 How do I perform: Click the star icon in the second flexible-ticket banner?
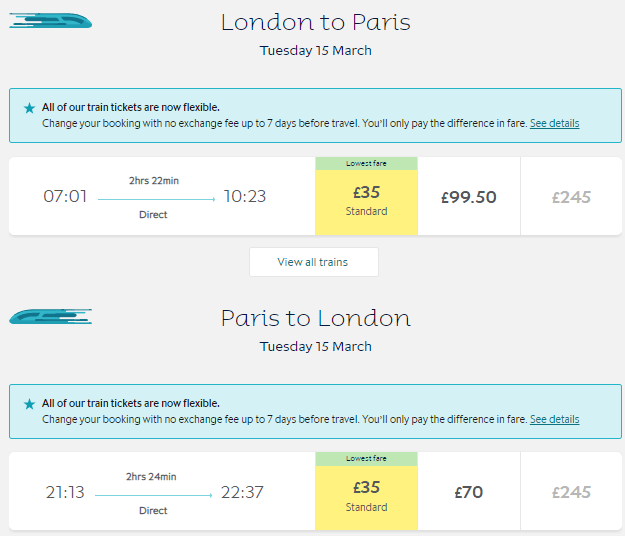coord(29,403)
